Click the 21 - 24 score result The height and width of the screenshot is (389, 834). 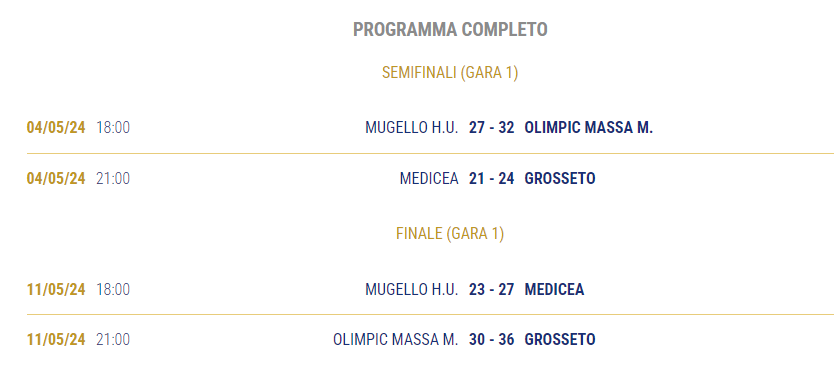point(491,178)
